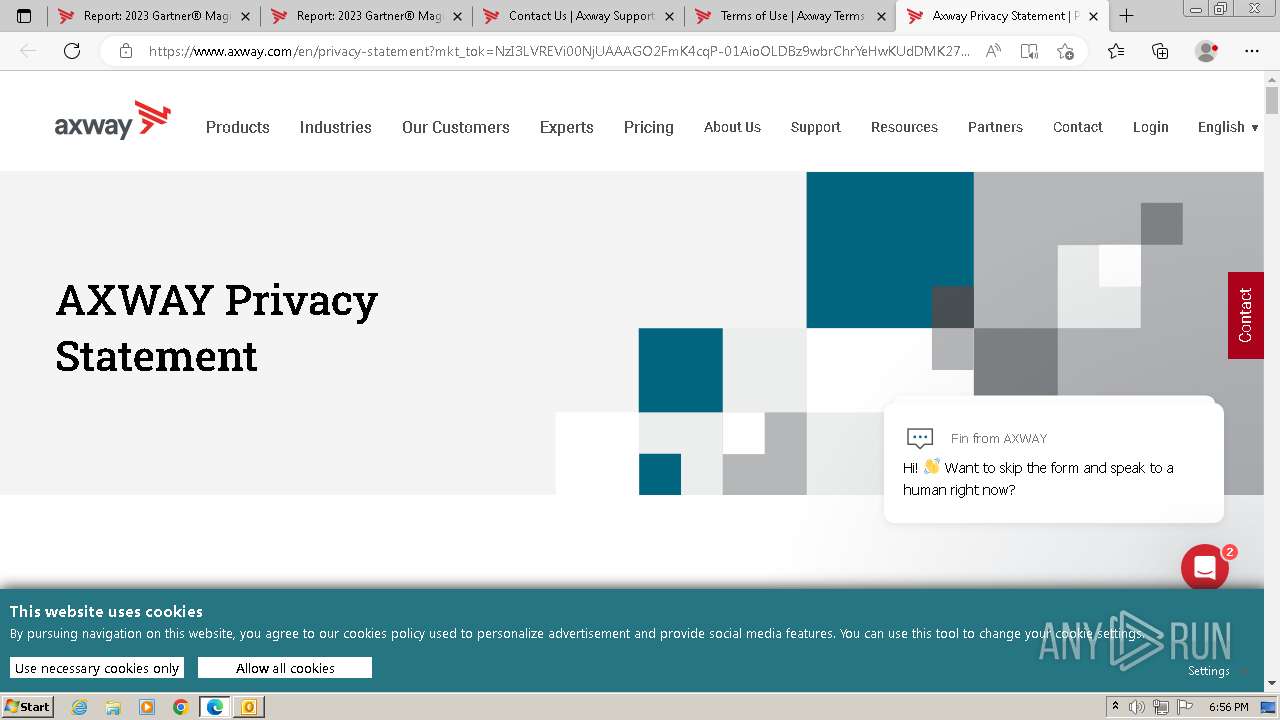Screen dimensions: 1280x720
Task: Click Use necessary cookies only
Action: point(97,668)
